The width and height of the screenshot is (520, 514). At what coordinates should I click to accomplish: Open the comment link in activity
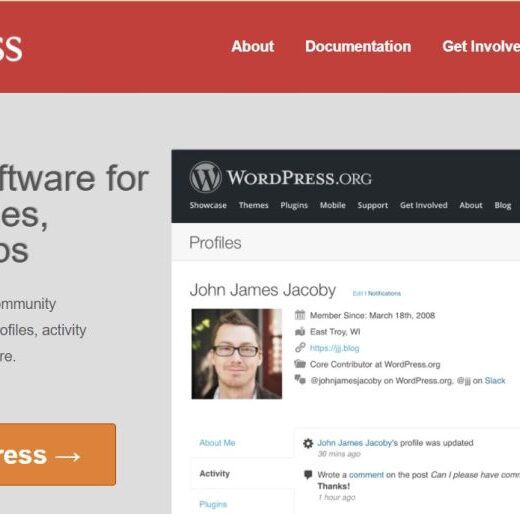pyautogui.click(x=366, y=475)
